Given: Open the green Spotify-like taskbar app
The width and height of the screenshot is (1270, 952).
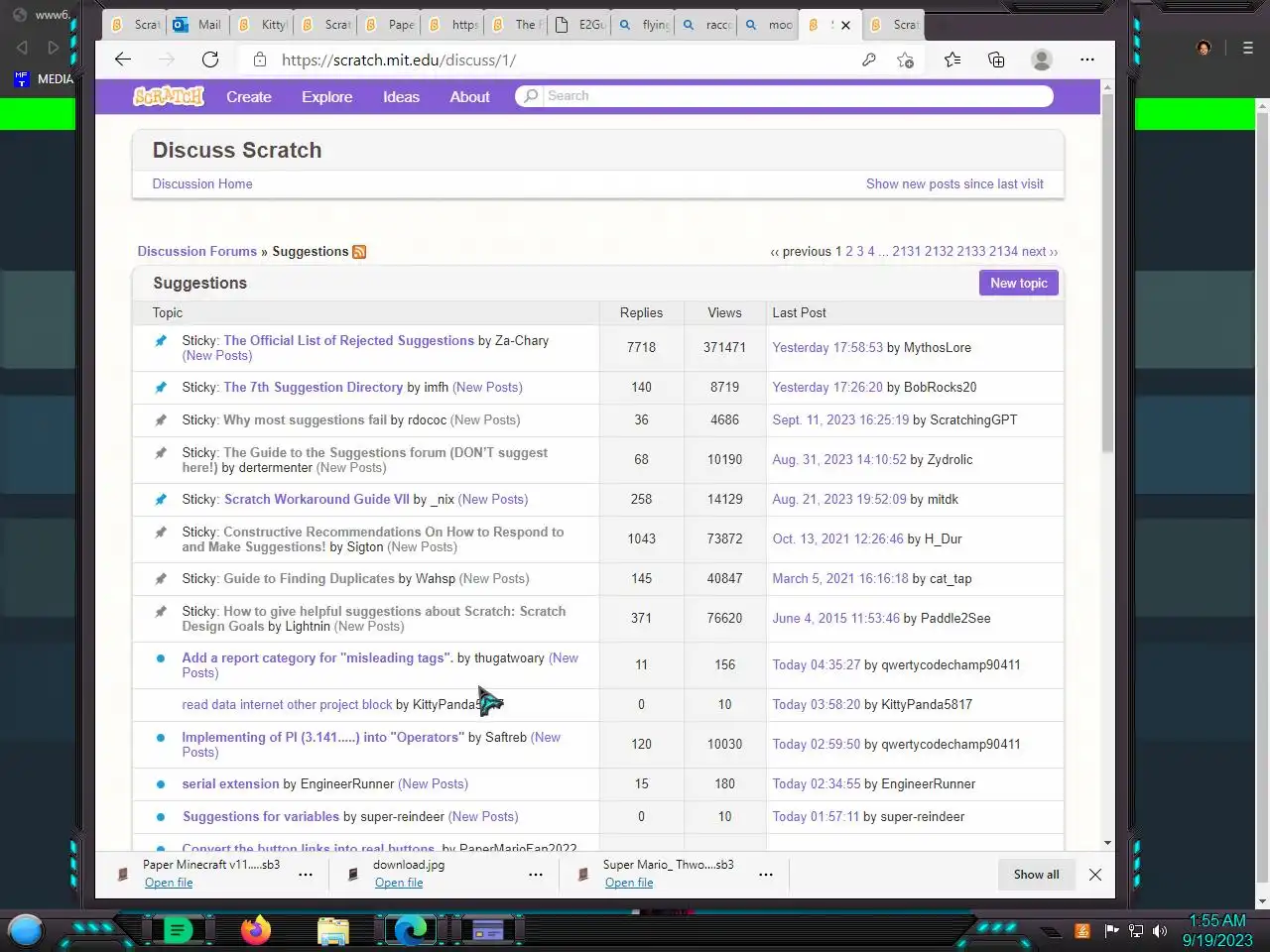Looking at the screenshot, I should (177, 930).
